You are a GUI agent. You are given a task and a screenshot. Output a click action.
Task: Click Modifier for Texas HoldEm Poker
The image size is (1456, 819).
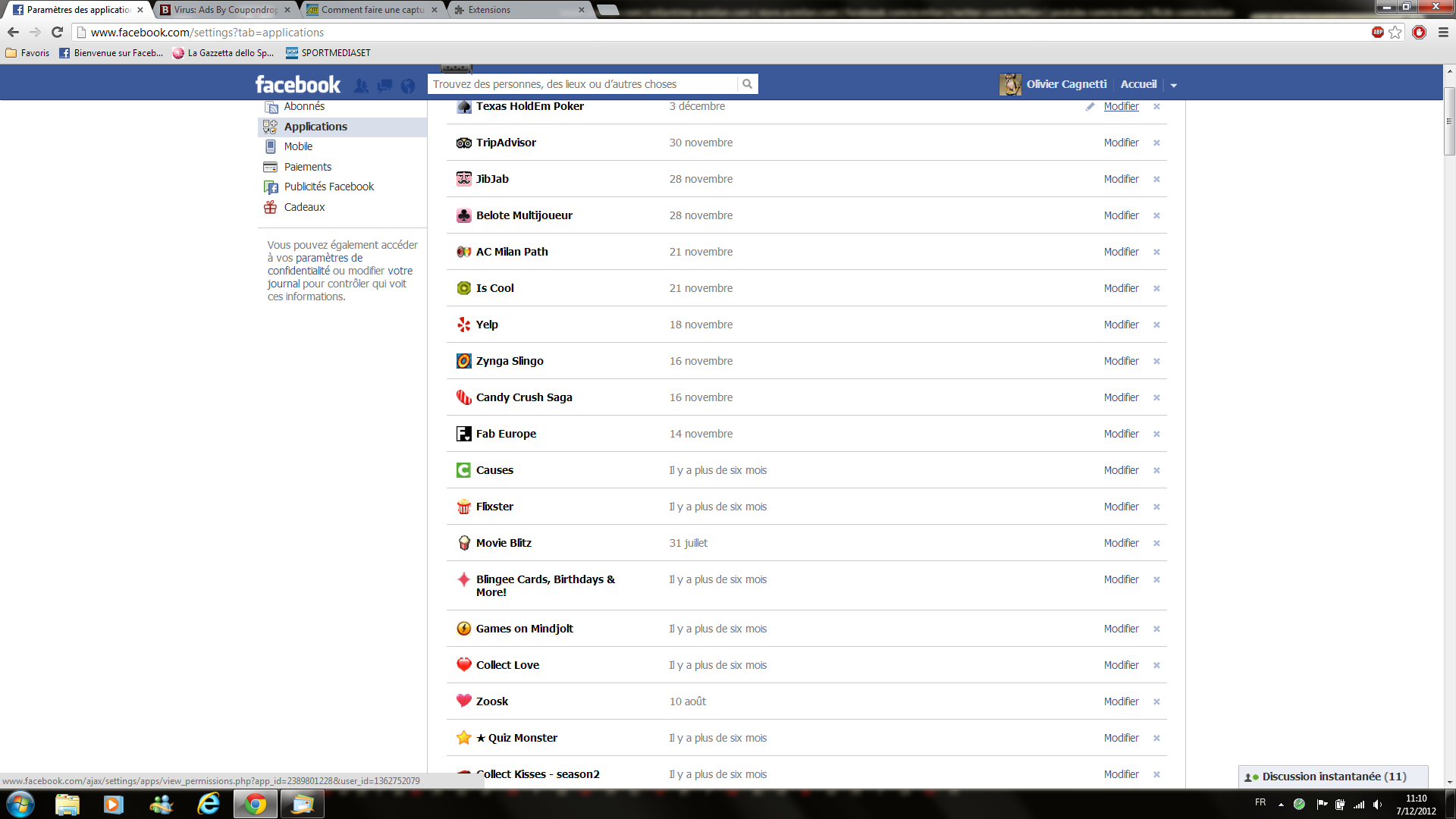coord(1121,106)
